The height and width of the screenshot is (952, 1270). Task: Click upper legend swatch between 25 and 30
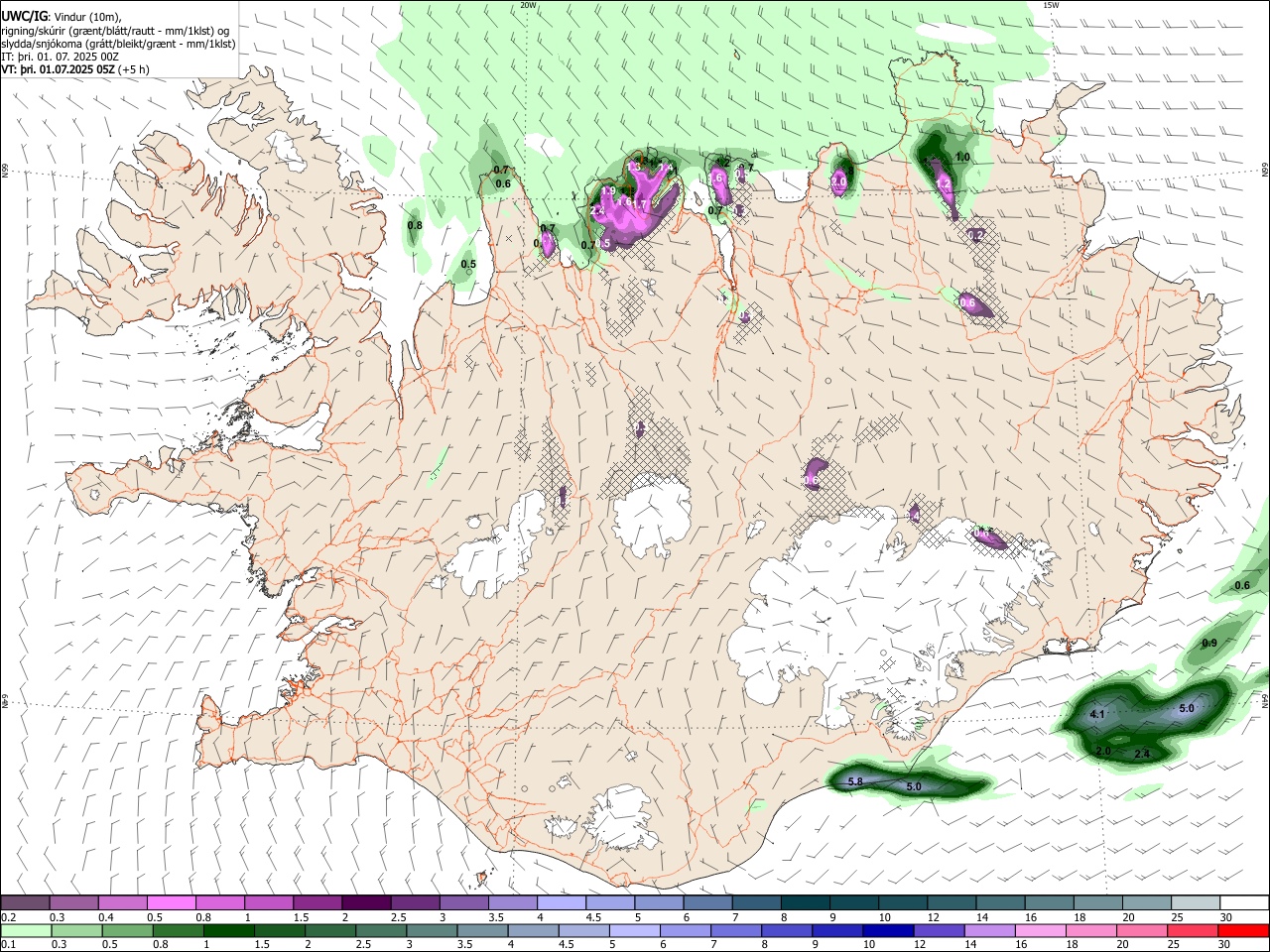(1194, 902)
